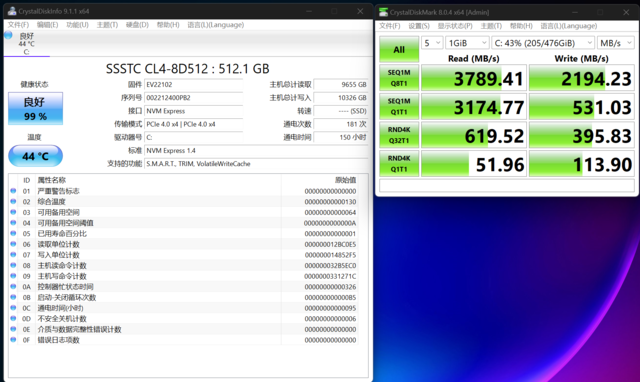
Task: Run the SEQ1M Q8T1 benchmark
Action: click(x=399, y=78)
